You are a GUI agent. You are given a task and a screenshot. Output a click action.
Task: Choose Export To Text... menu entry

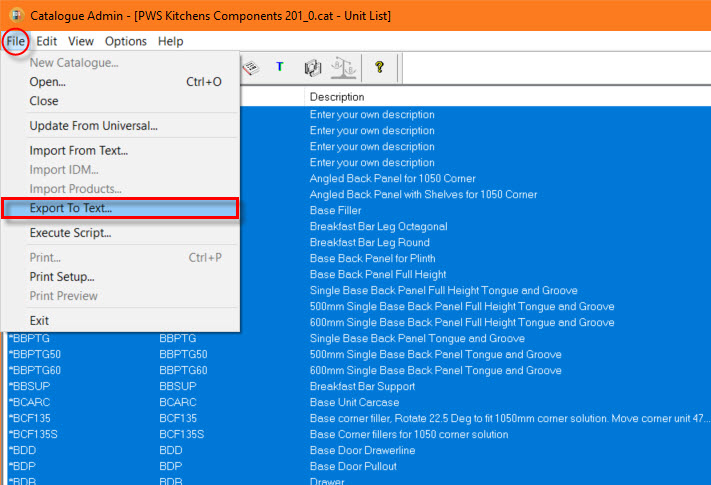point(121,208)
